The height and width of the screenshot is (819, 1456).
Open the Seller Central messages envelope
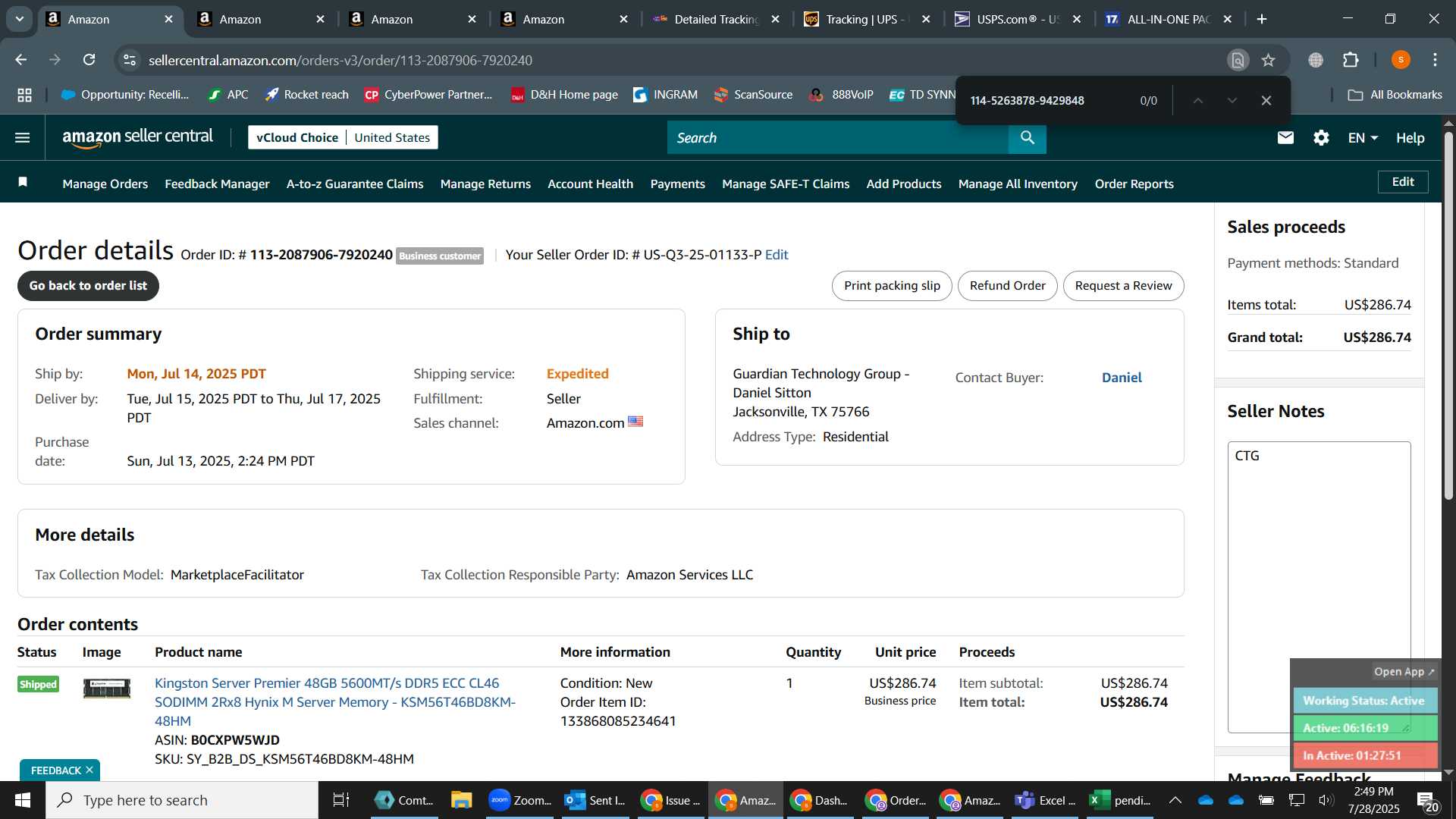pyautogui.click(x=1285, y=137)
